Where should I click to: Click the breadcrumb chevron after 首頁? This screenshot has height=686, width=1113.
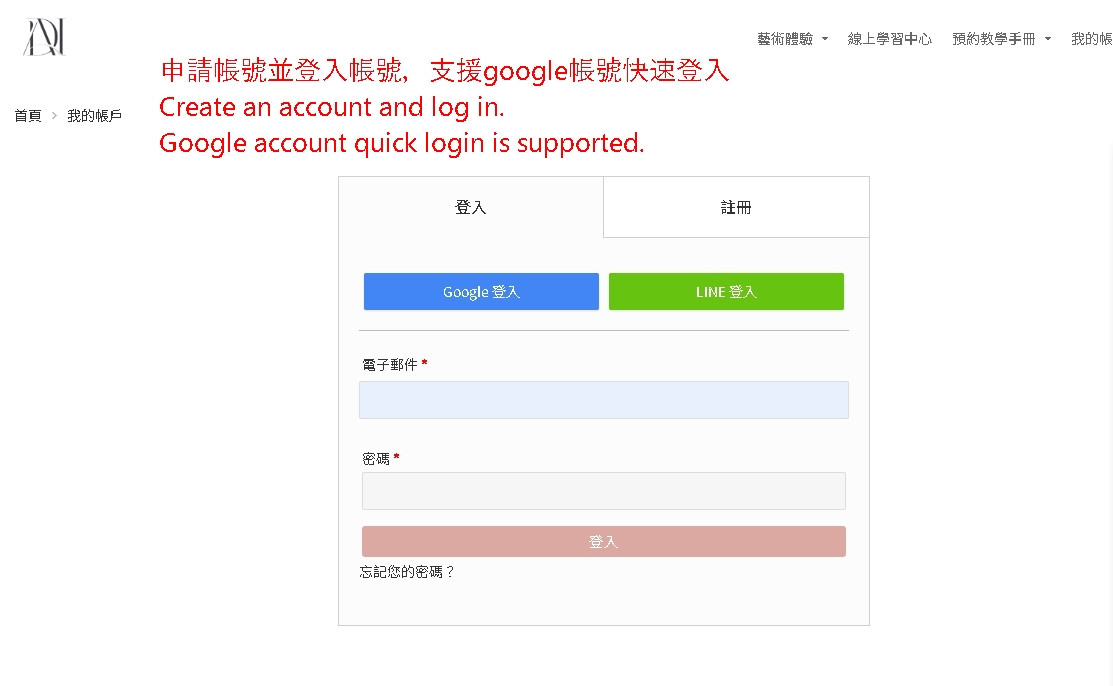click(54, 116)
